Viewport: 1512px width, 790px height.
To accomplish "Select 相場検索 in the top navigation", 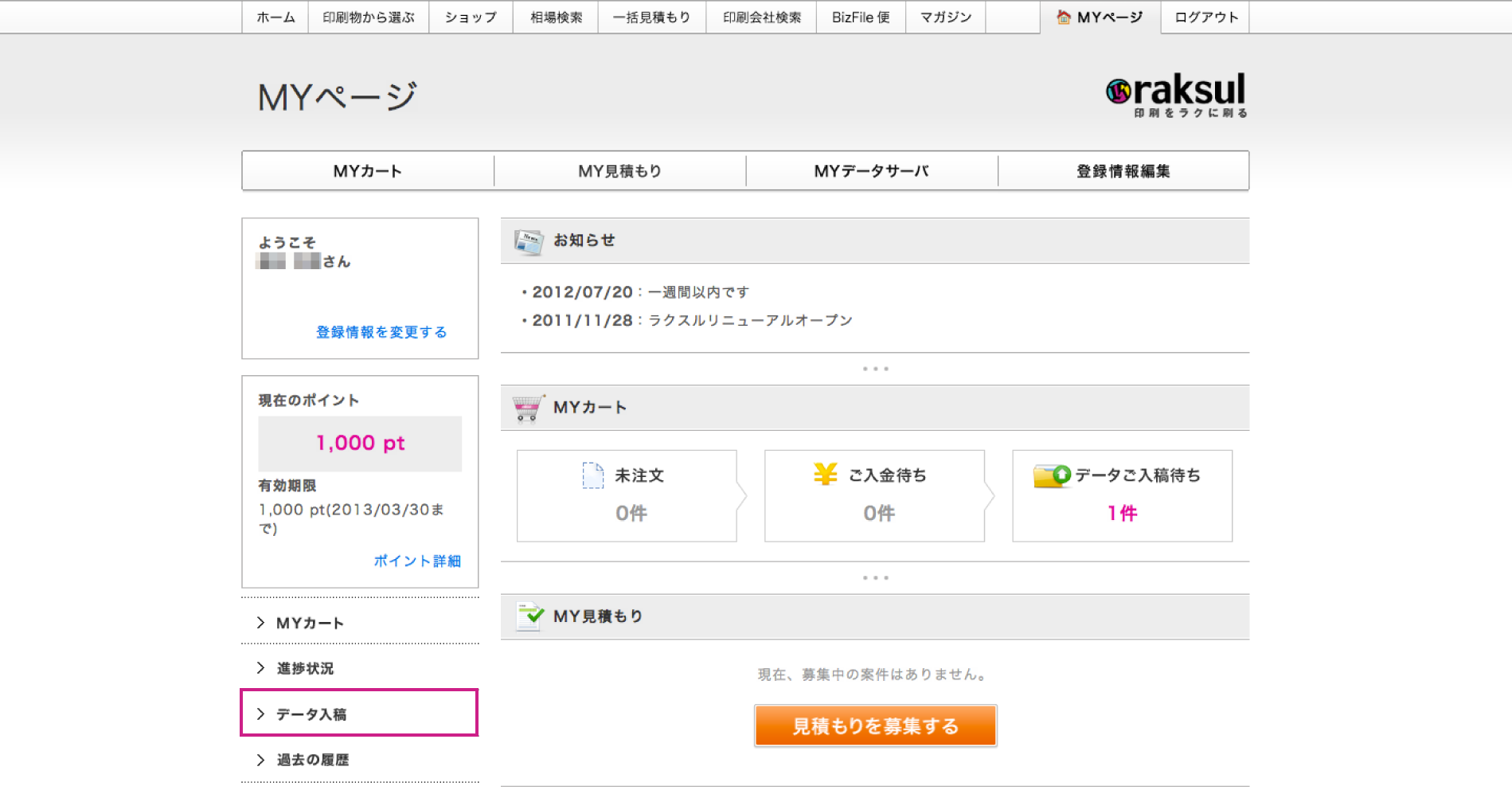I will pyautogui.click(x=556, y=18).
